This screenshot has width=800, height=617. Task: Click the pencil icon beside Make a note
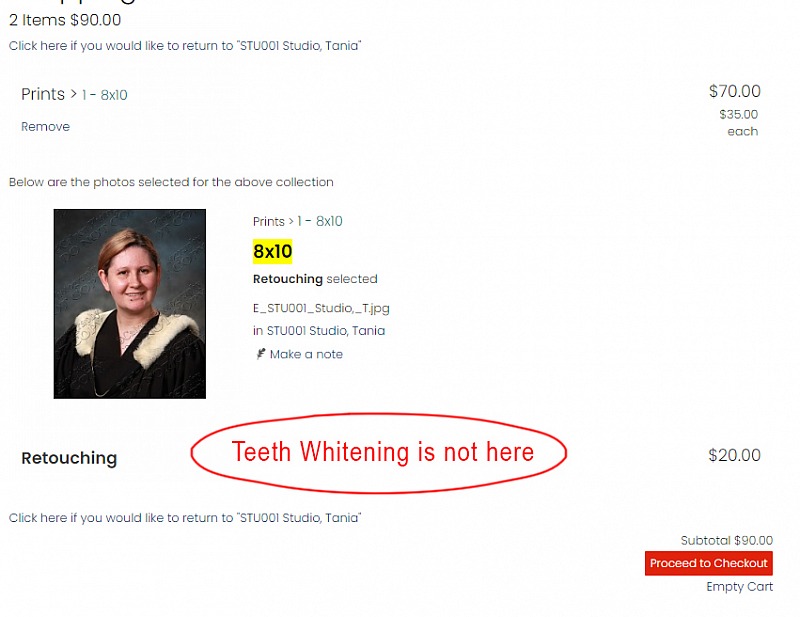pos(261,354)
